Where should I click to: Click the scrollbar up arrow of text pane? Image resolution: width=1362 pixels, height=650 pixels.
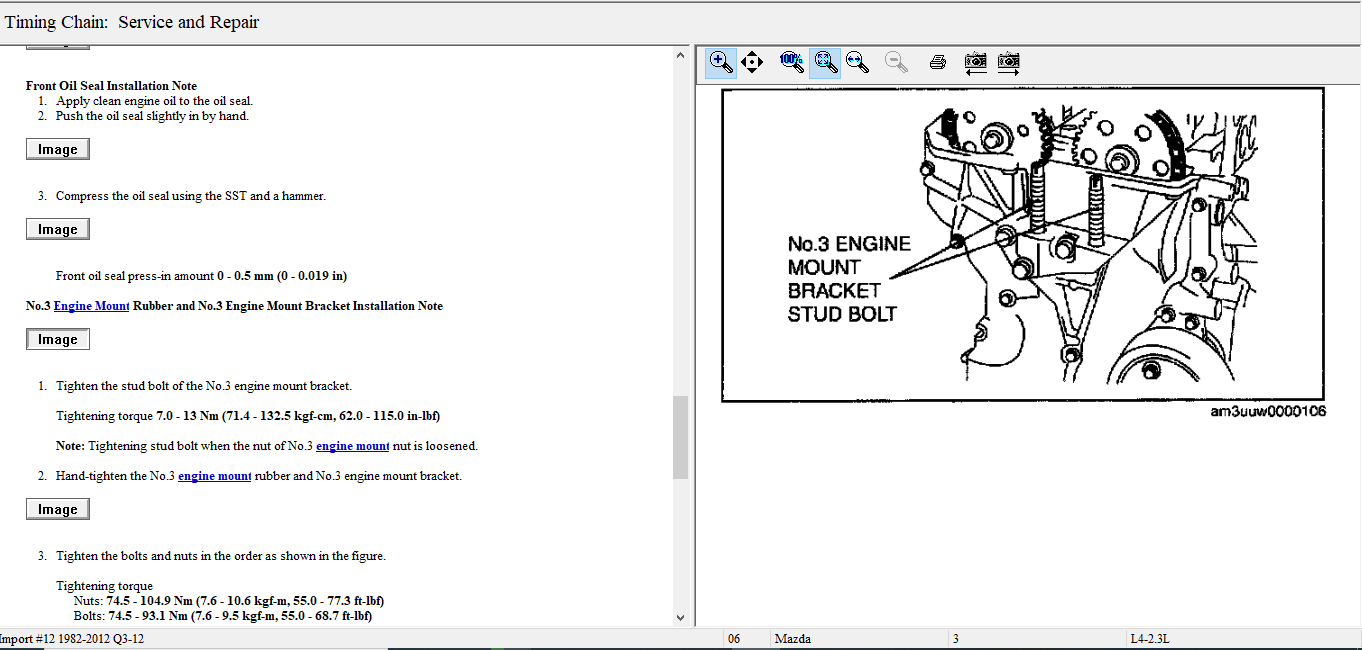(681, 54)
